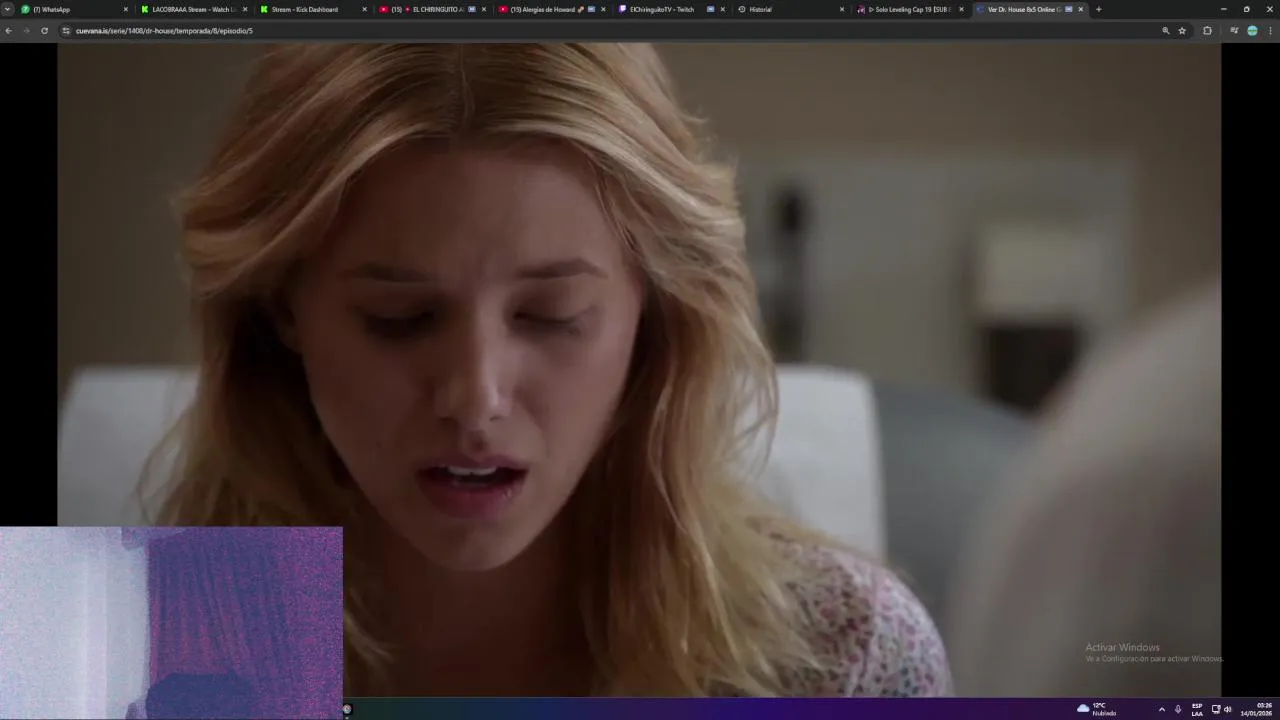Close the Alergias de Howard tab
The height and width of the screenshot is (720, 1280).
603,9
